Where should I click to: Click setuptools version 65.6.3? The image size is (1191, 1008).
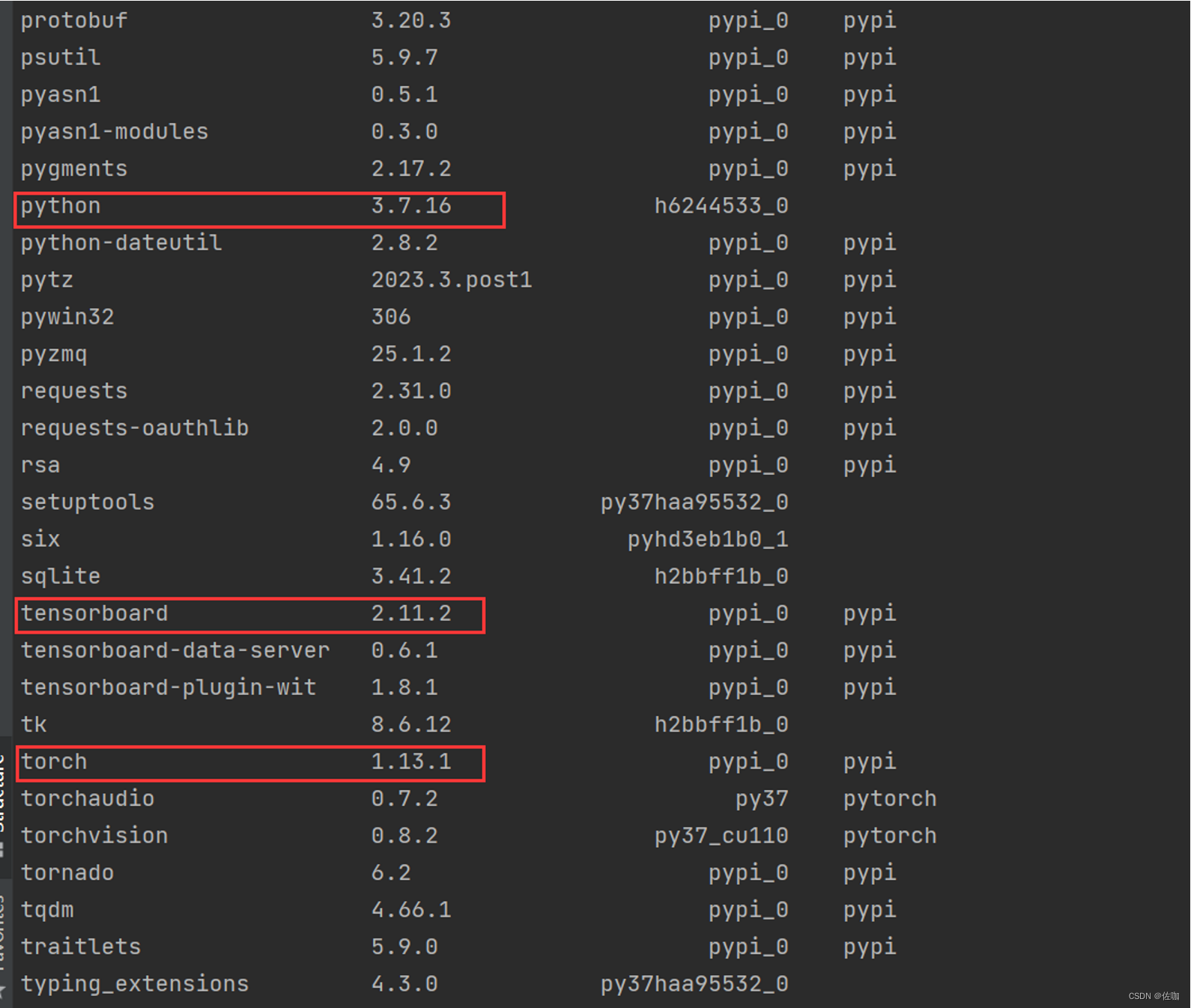point(411,503)
